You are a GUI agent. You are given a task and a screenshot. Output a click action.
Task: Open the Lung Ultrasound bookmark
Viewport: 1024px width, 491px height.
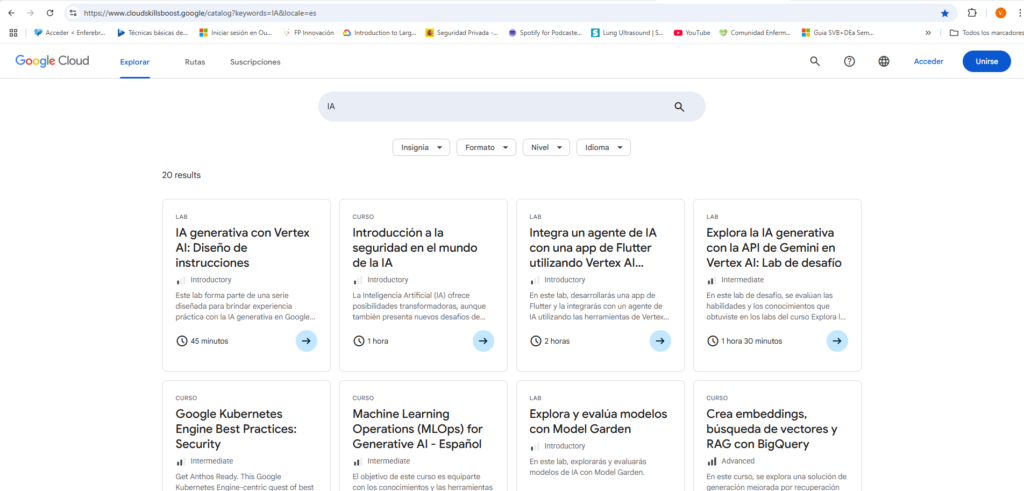coord(628,33)
